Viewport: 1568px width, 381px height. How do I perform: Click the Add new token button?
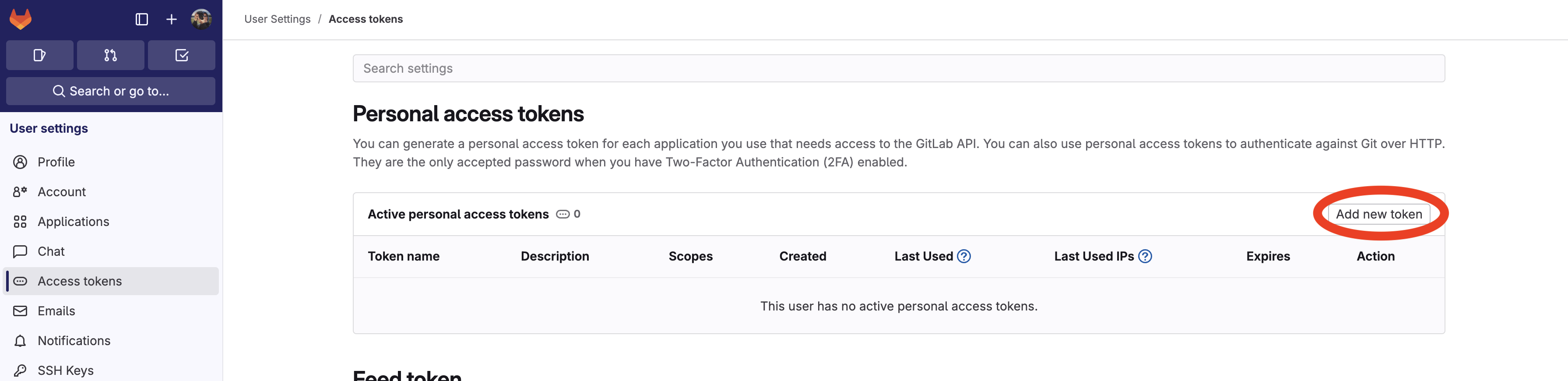click(x=1378, y=214)
